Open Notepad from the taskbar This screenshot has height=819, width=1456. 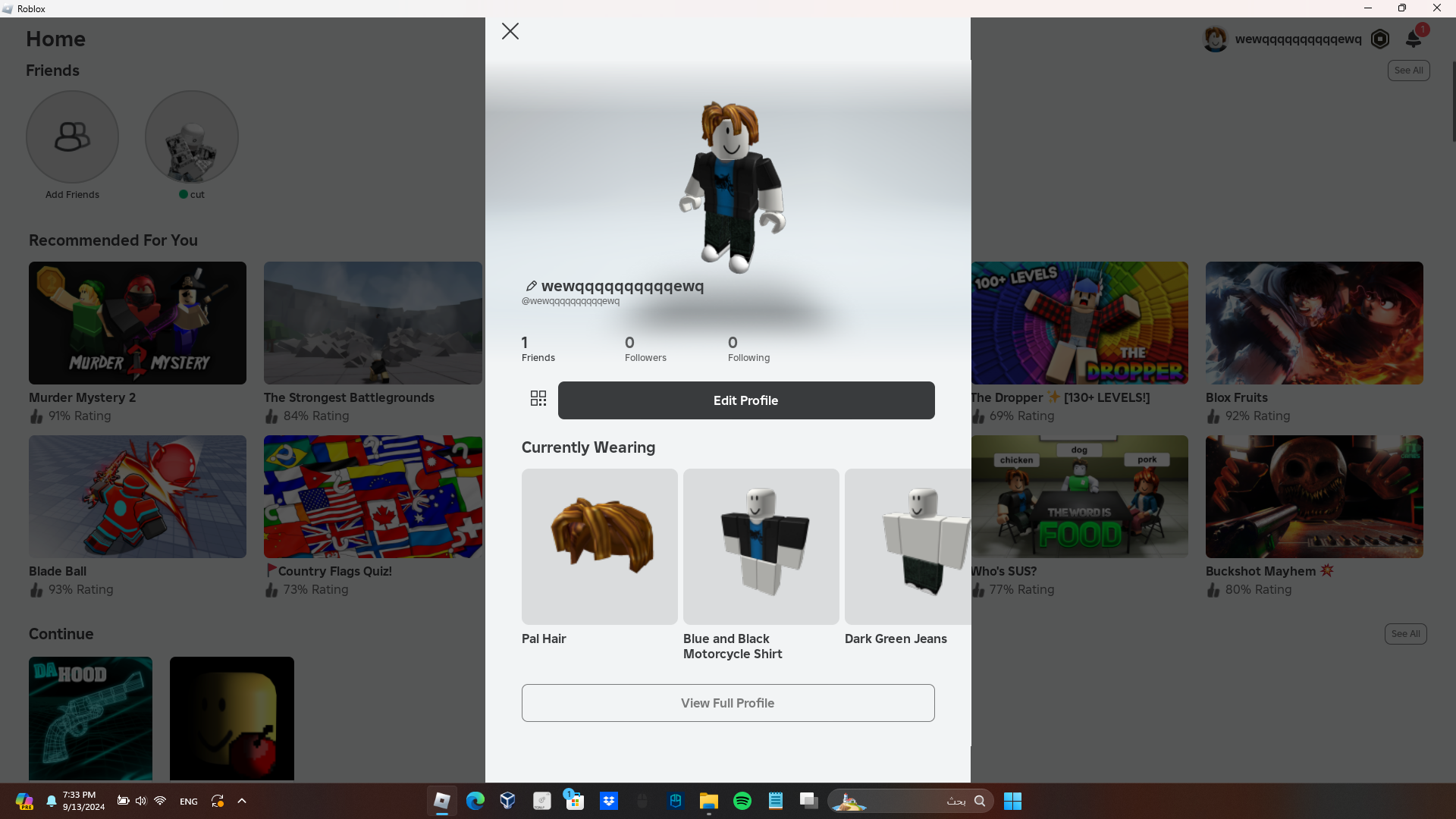coord(776,801)
